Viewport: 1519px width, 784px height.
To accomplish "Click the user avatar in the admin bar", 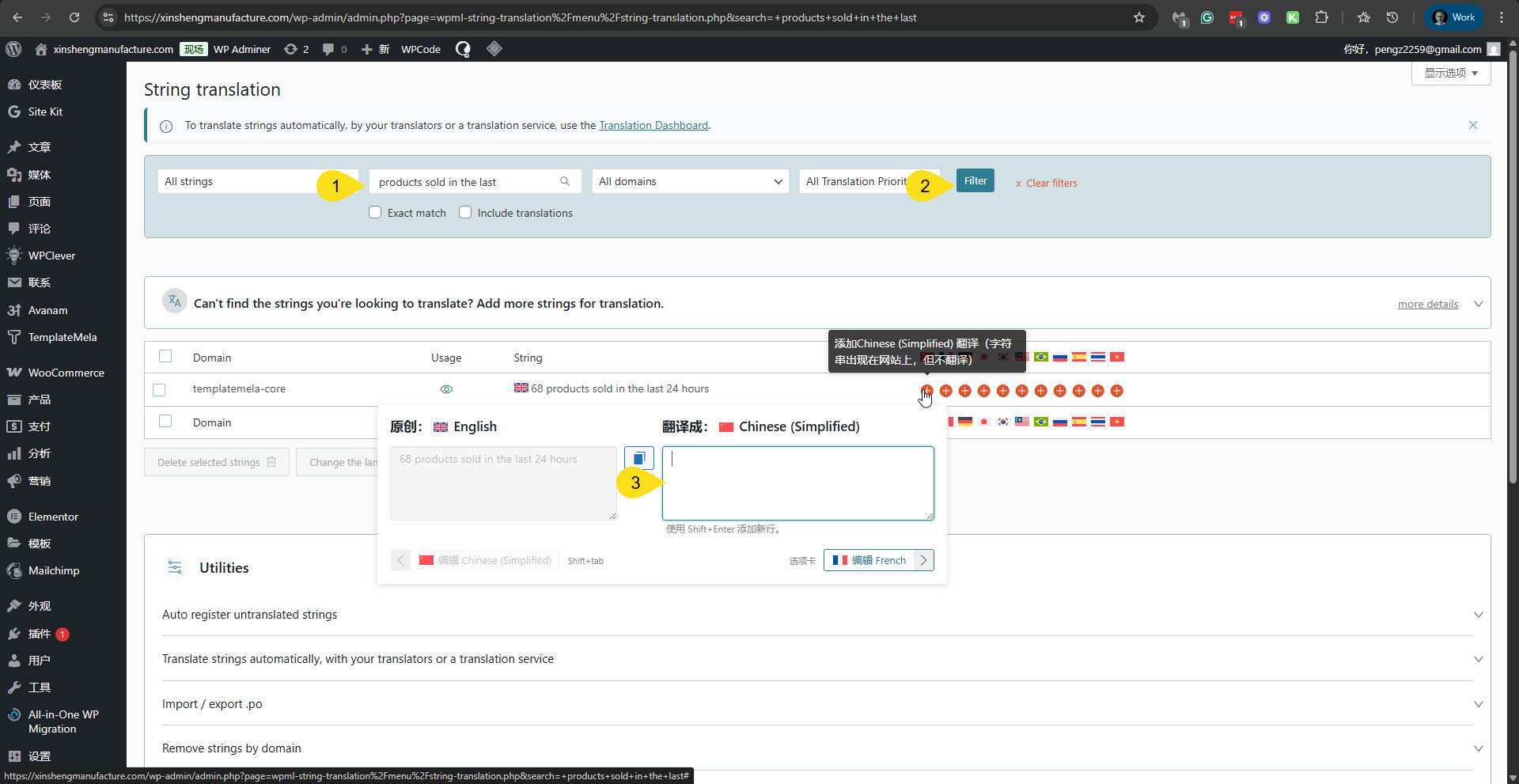I will pyautogui.click(x=1494, y=49).
